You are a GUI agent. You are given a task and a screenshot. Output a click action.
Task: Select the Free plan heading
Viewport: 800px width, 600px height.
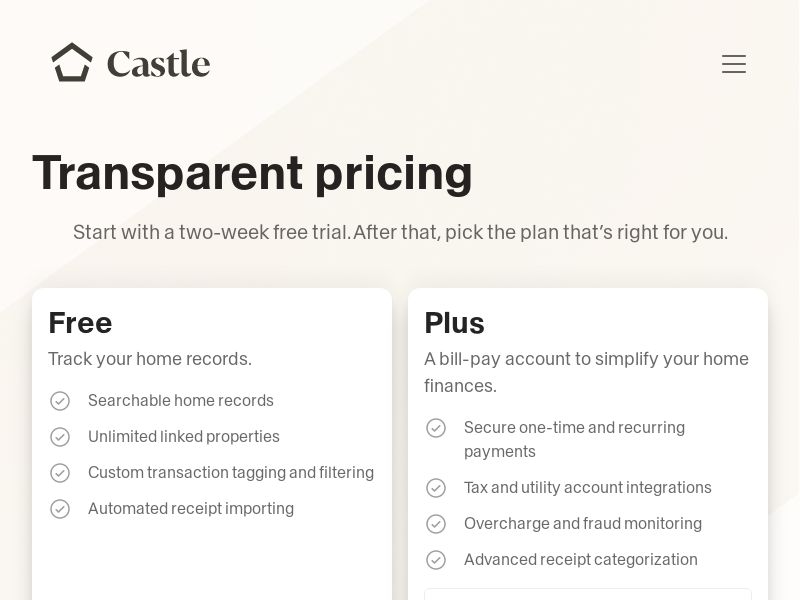[80, 322]
